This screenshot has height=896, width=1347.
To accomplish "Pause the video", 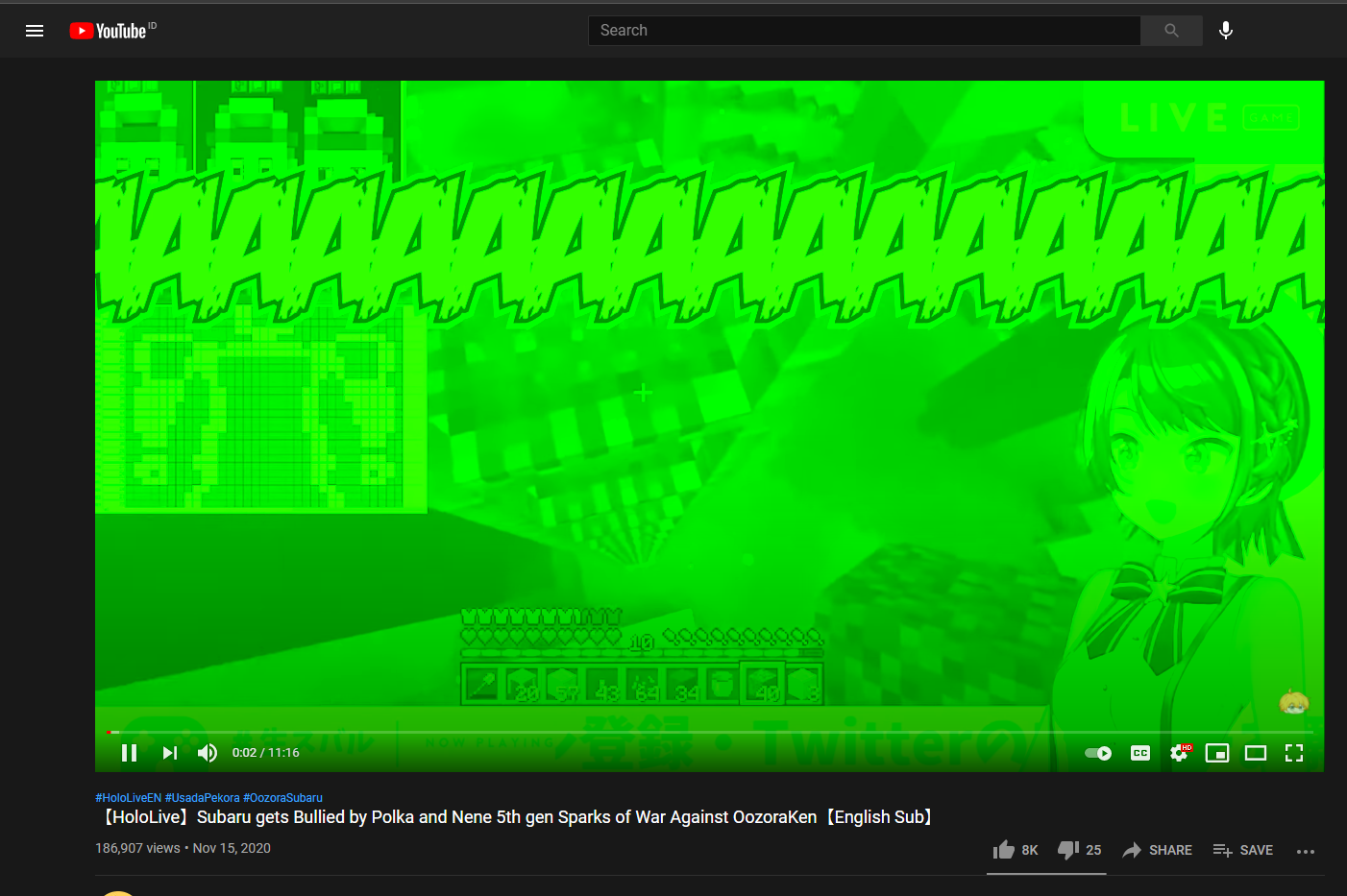I will click(x=130, y=753).
